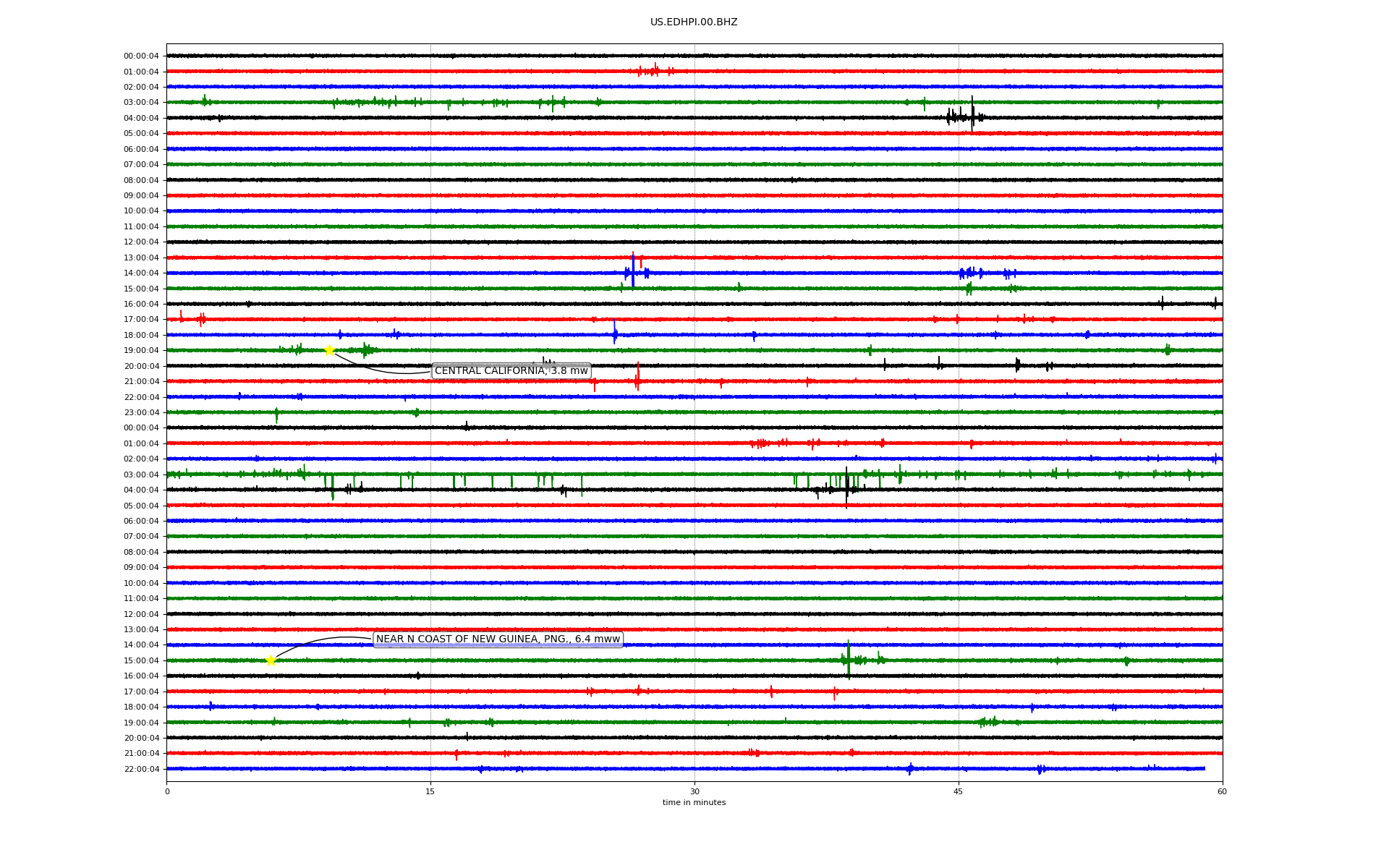Click the 22:00:04 label on the bottom trace
This screenshot has height=868, width=1389.
point(141,770)
